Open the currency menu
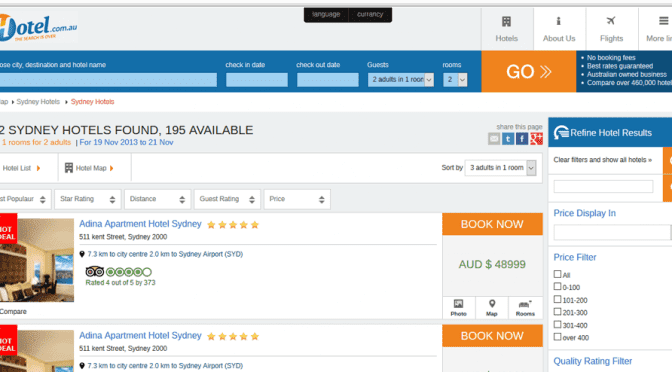Viewport: 672px width, 372px height. click(370, 15)
